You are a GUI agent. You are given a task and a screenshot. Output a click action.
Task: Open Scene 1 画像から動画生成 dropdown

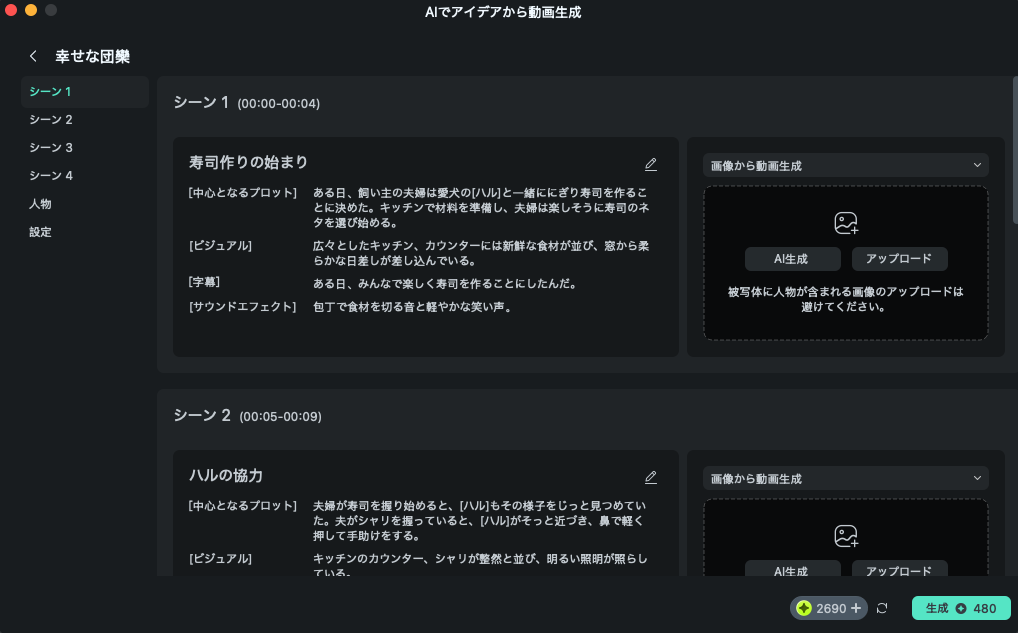845,166
